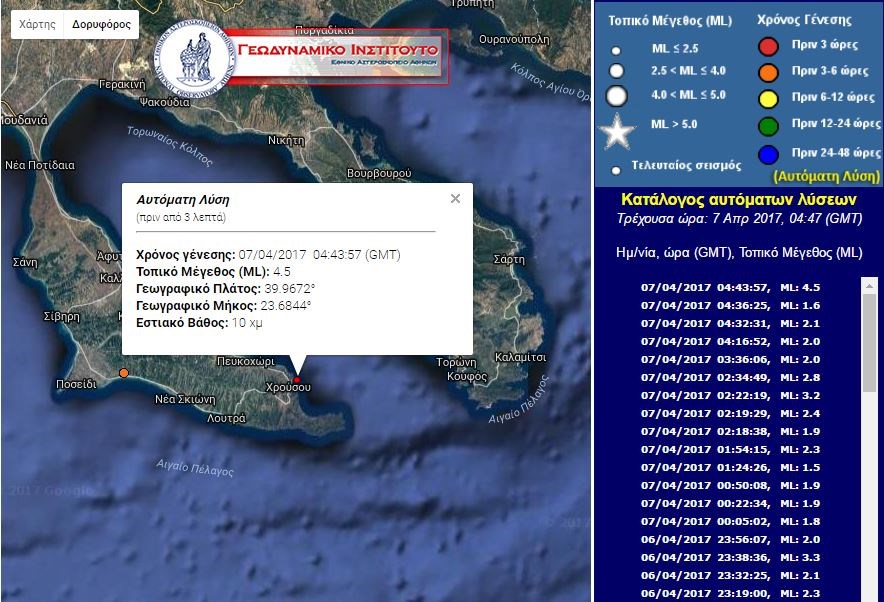Click the red Πριν 3 ώρες legend circle
Image resolution: width=884 pixels, height=602 pixels.
[x=768, y=46]
